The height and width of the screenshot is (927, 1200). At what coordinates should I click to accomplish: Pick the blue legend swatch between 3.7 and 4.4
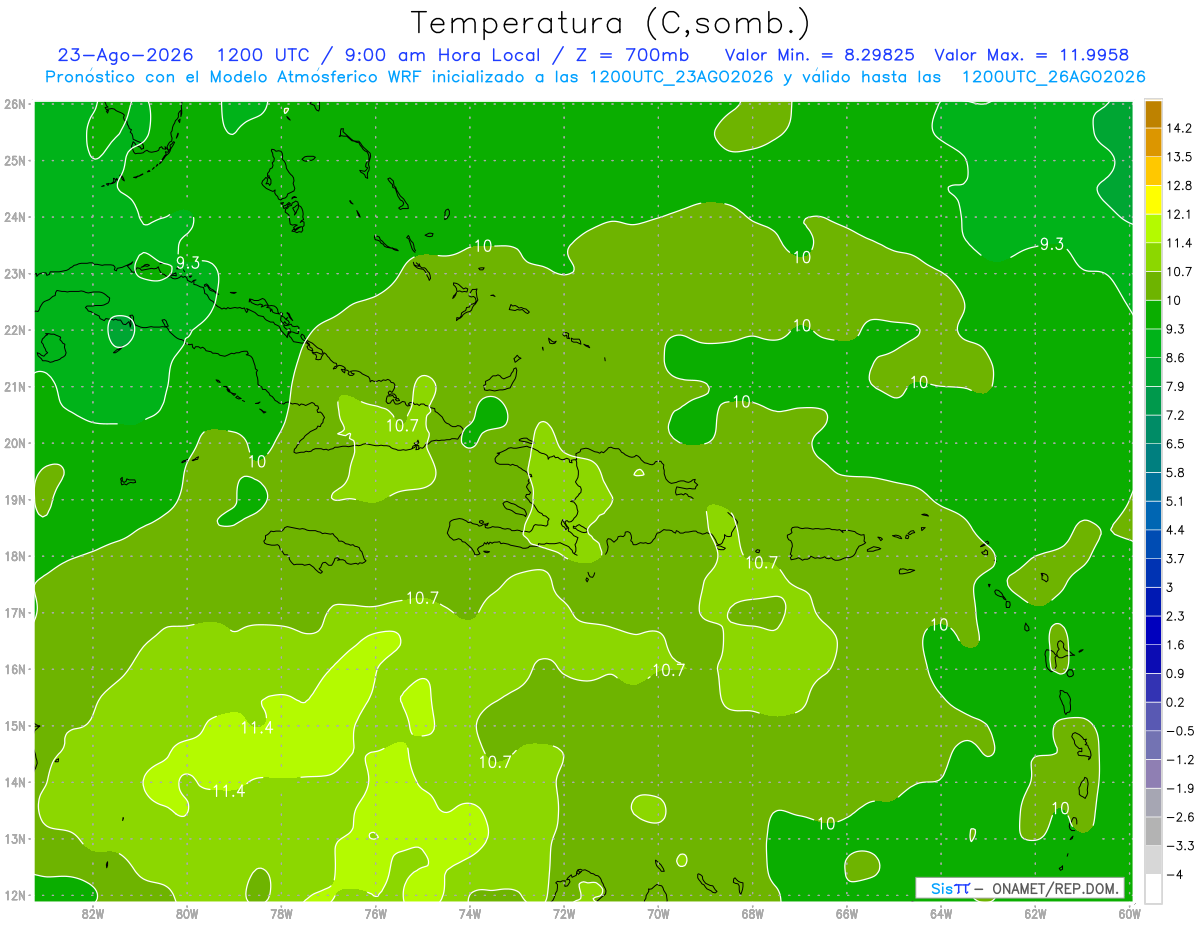(x=1153, y=544)
